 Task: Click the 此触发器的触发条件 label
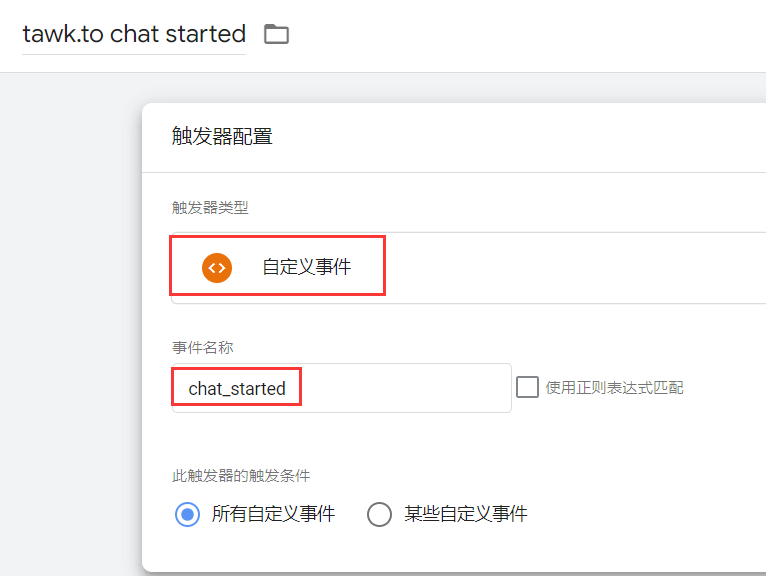pyautogui.click(x=248, y=476)
